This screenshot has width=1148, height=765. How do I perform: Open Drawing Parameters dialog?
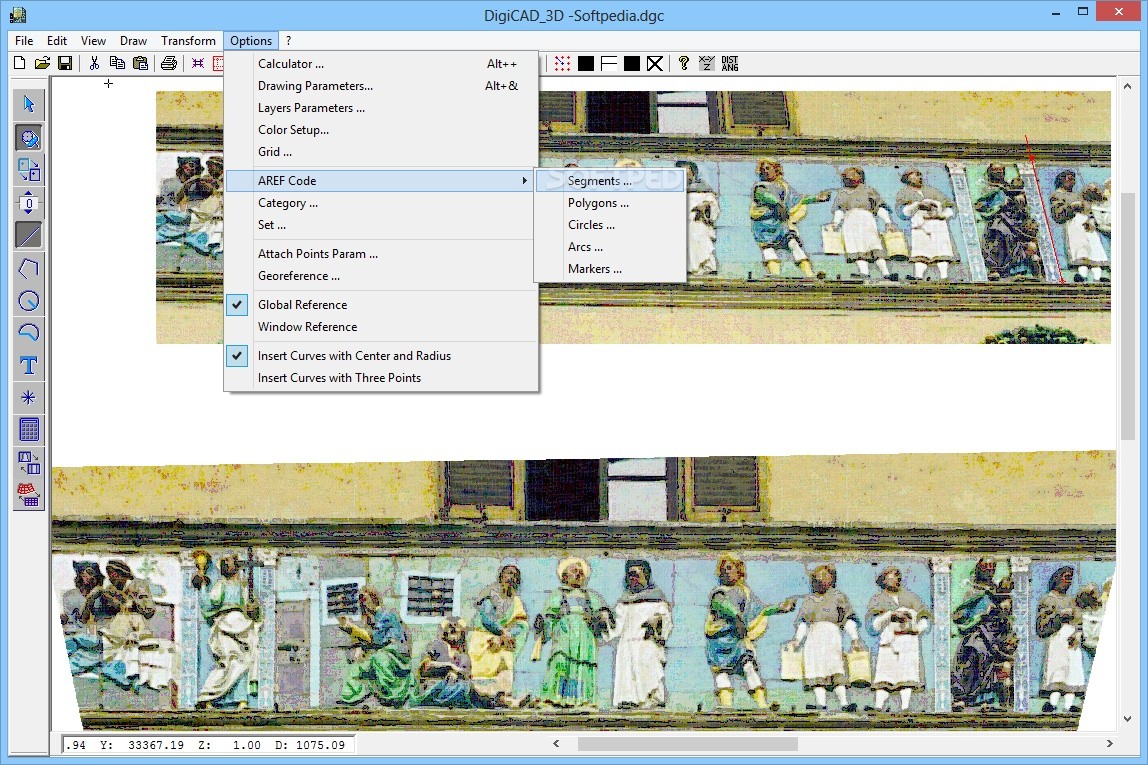[x=381, y=86]
